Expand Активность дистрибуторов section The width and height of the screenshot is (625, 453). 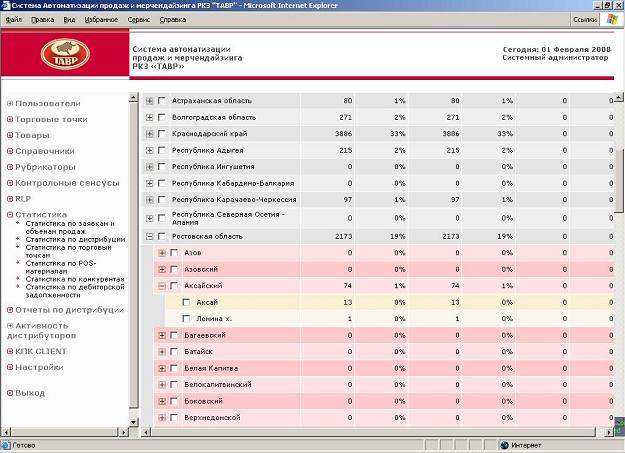tap(10, 326)
